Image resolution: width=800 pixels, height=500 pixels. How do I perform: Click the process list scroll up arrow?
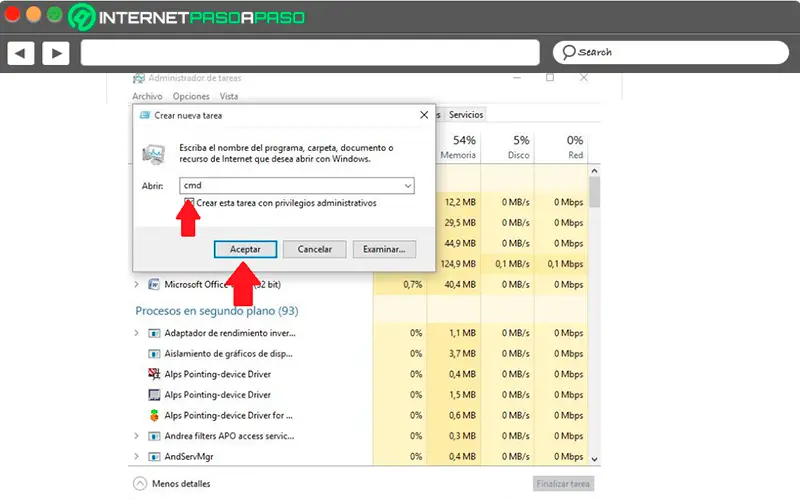tap(594, 171)
